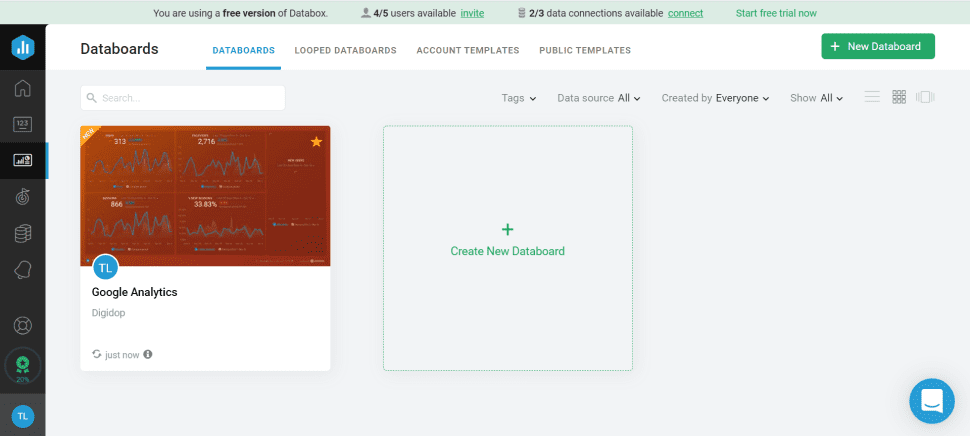This screenshot has height=436, width=970.
Task: Switch to the Looped Databoards tab
Action: point(345,51)
